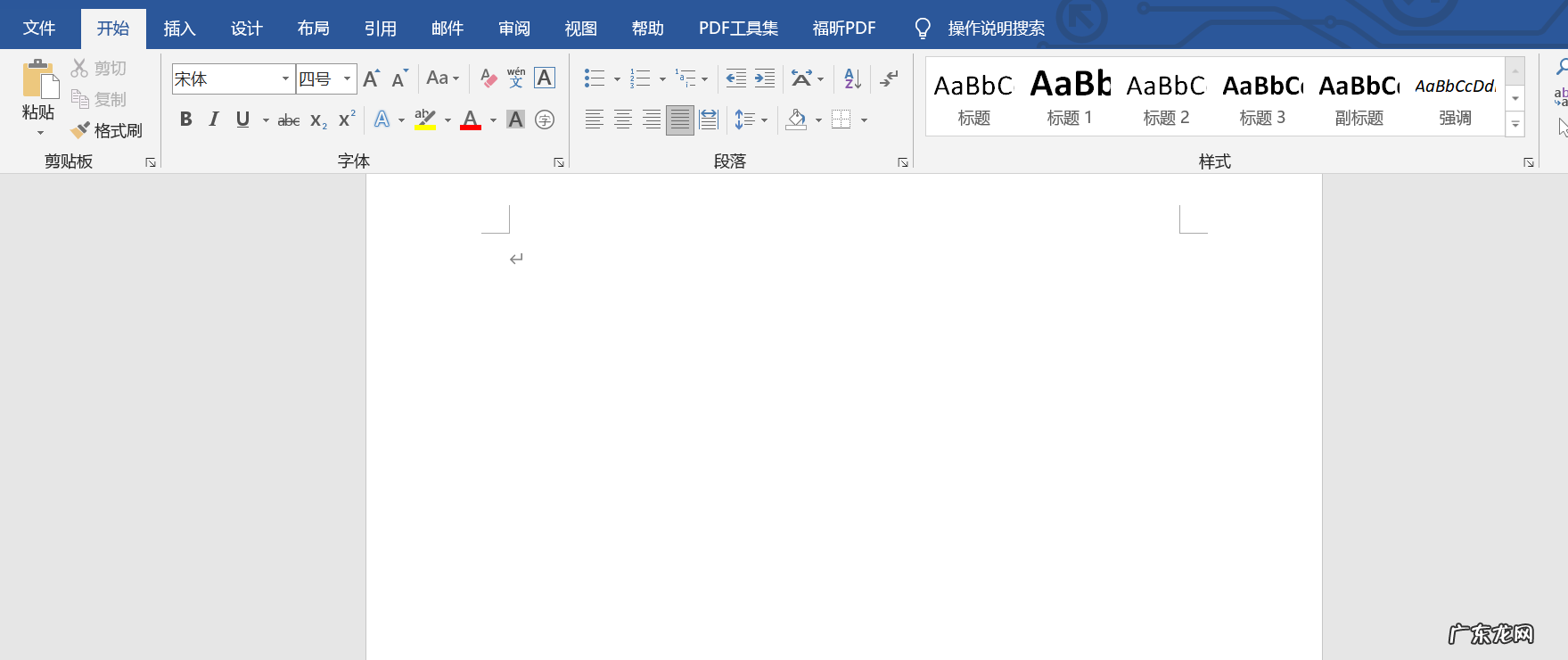Image resolution: width=1568 pixels, height=660 pixels.
Task: Apply distributed alignment
Action: 709,120
